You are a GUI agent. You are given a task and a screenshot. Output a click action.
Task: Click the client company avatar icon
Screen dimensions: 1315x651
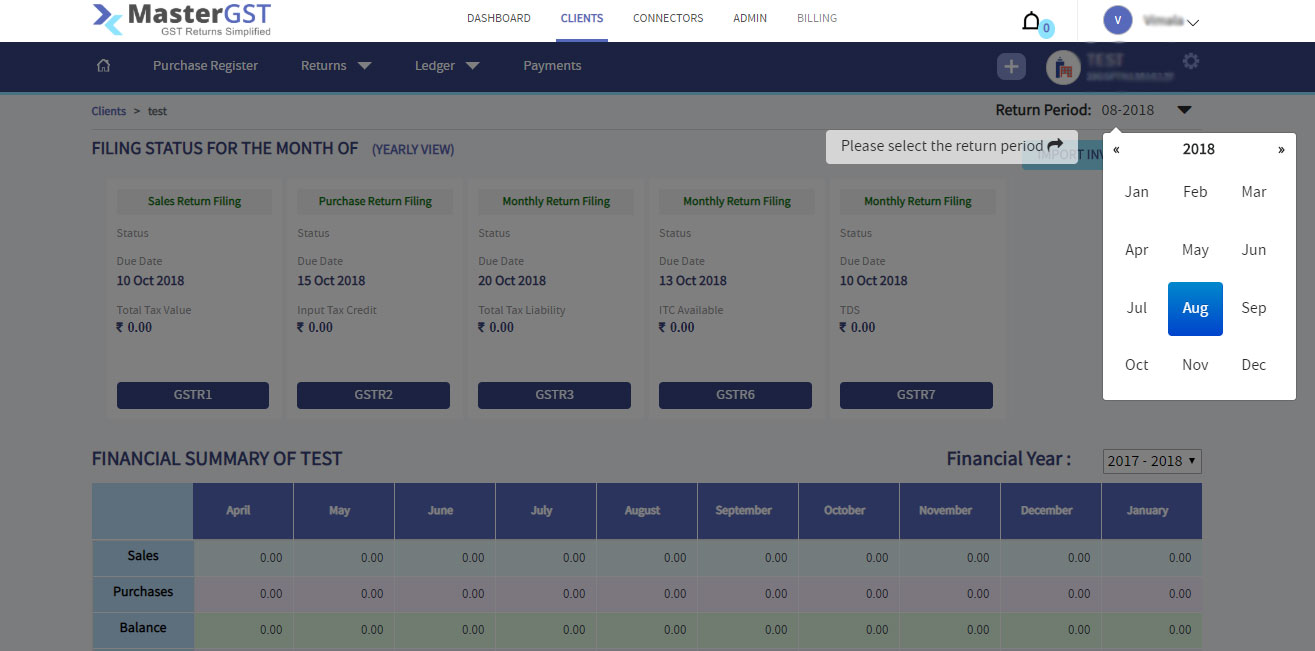pos(1063,67)
